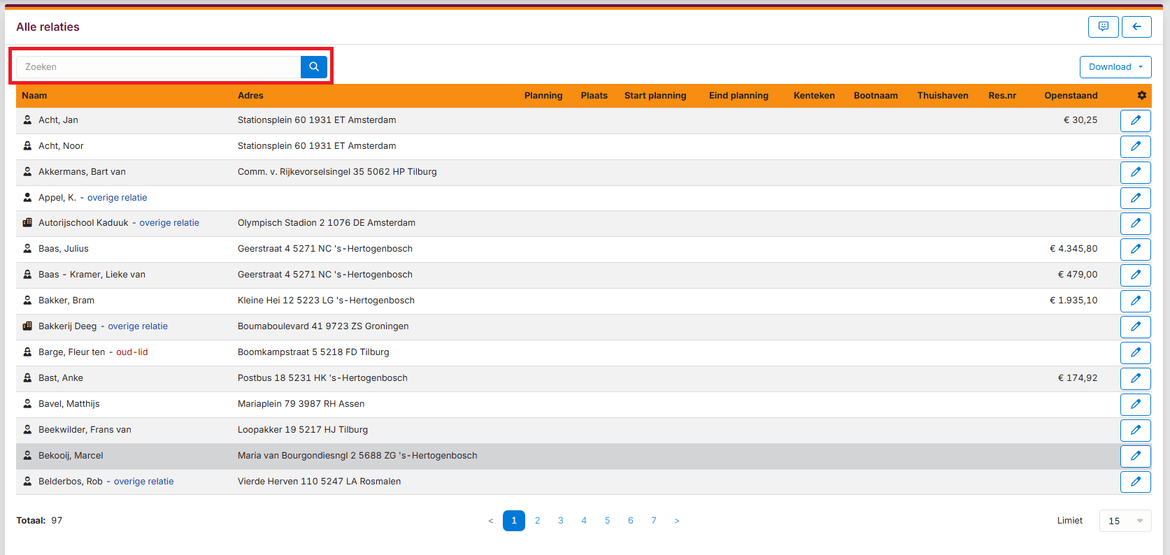The height and width of the screenshot is (555, 1170).
Task: Click the blue search magnifier button
Action: tap(314, 67)
